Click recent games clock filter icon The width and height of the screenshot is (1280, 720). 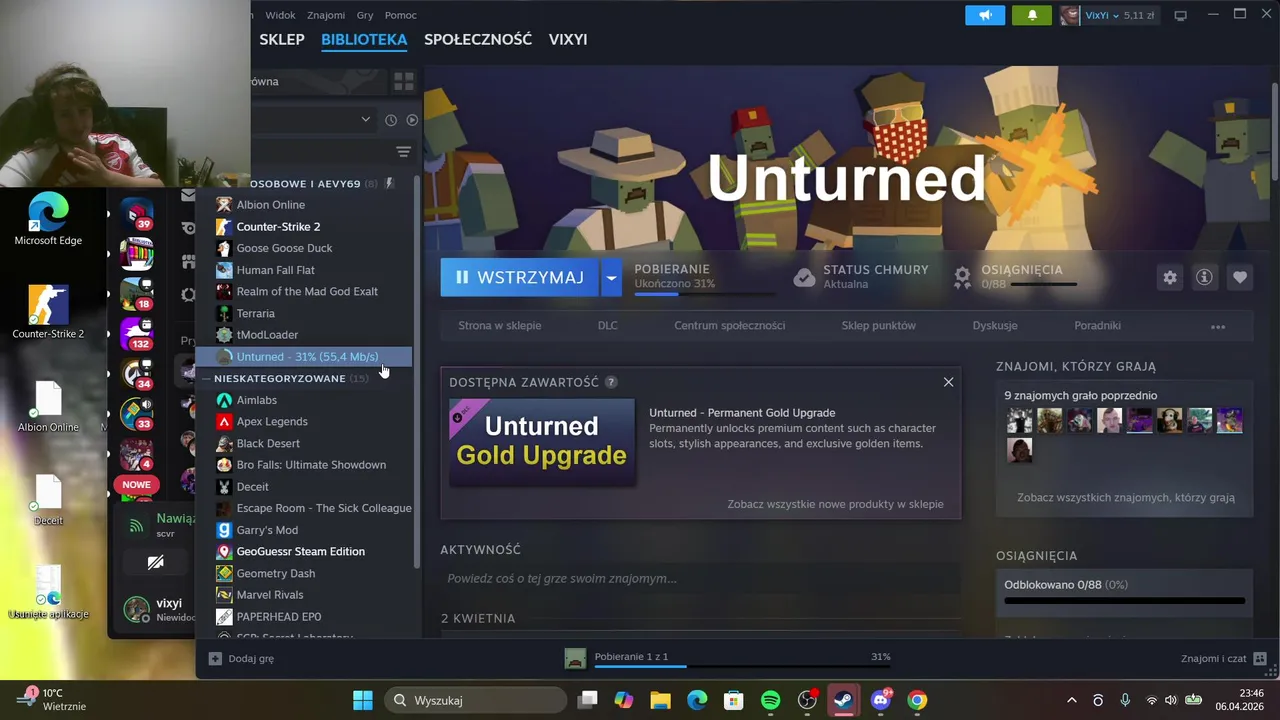pos(391,120)
